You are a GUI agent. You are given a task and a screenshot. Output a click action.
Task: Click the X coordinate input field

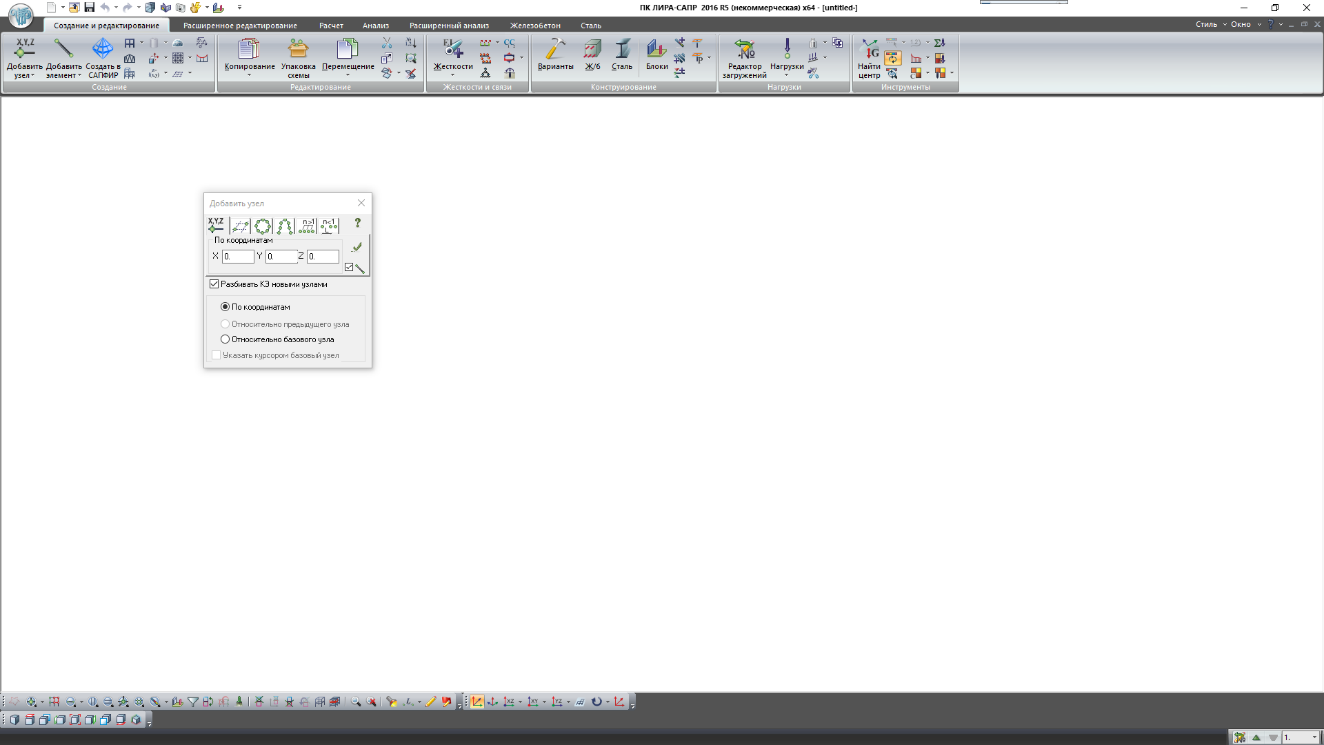(238, 257)
